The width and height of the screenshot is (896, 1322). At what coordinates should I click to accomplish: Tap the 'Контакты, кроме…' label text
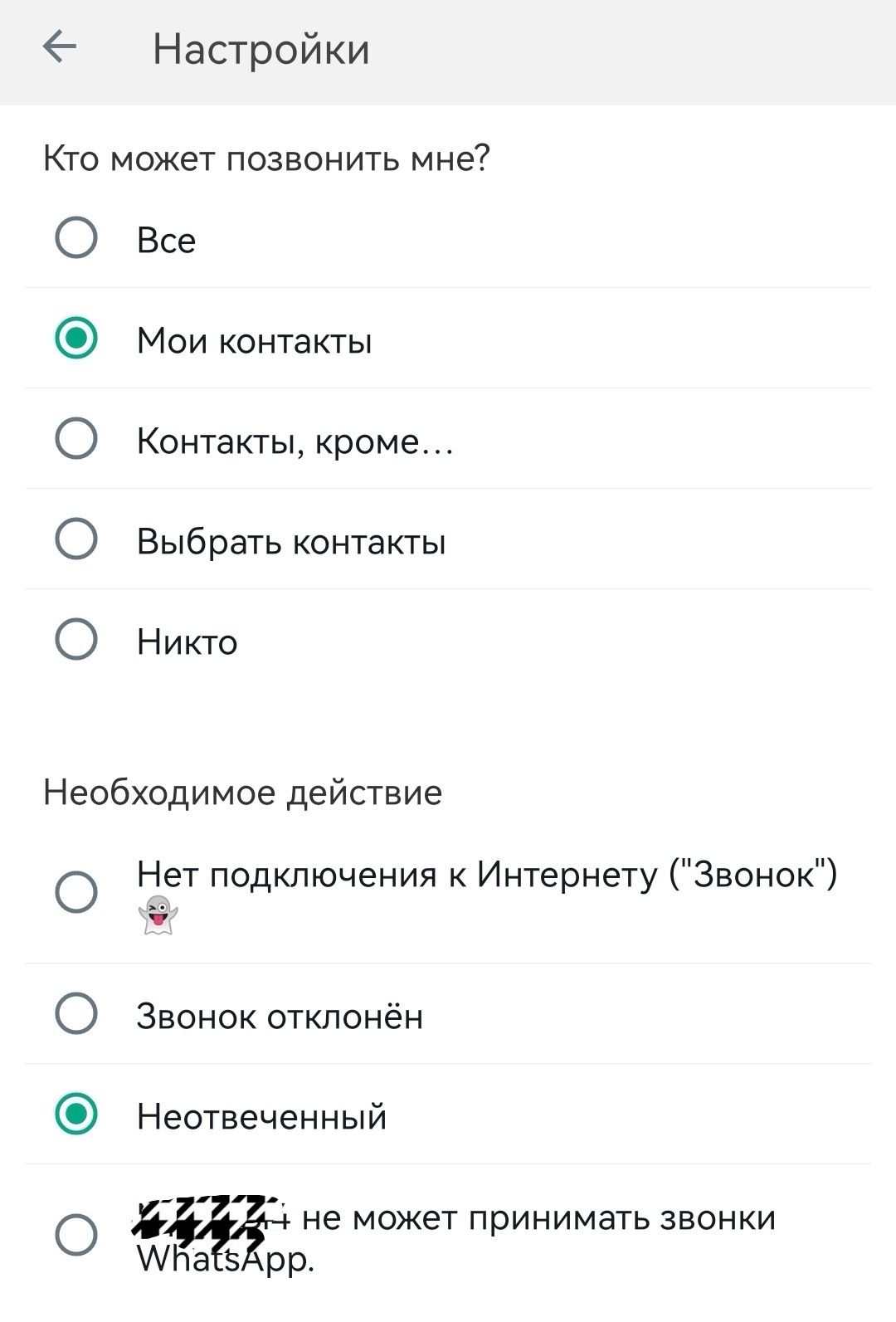(x=295, y=441)
